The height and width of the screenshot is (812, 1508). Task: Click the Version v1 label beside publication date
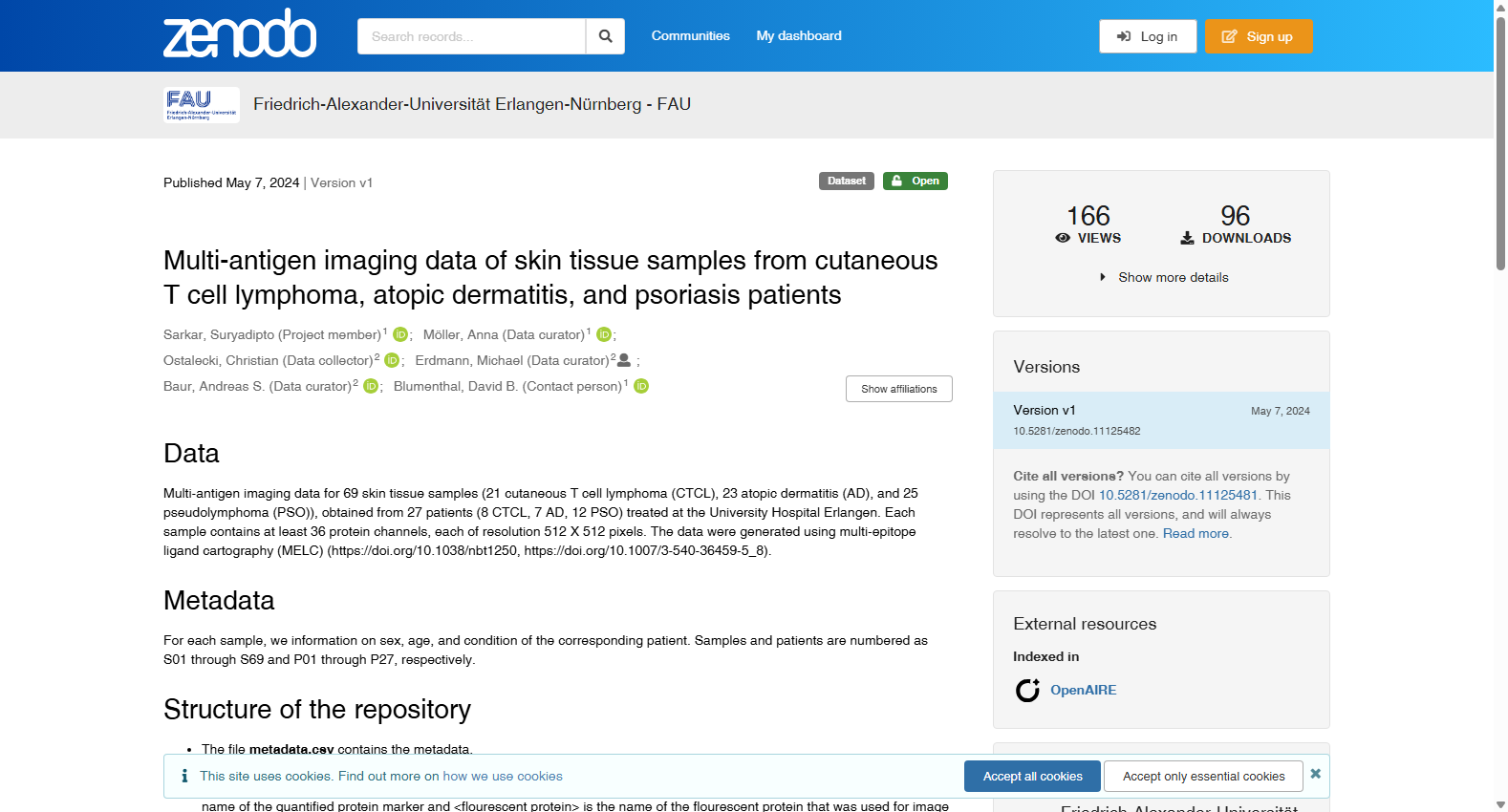tap(341, 182)
